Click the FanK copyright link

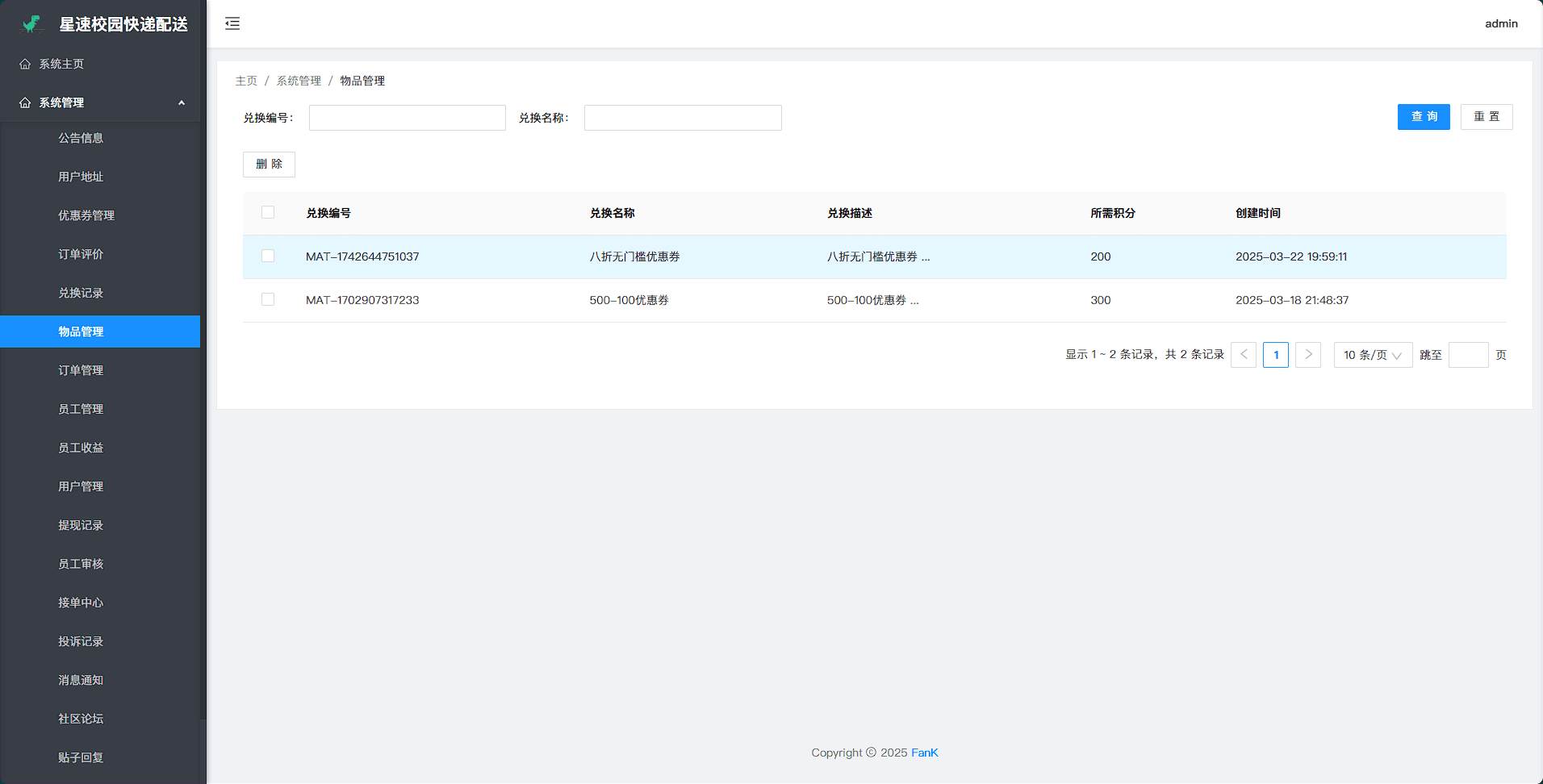[924, 753]
